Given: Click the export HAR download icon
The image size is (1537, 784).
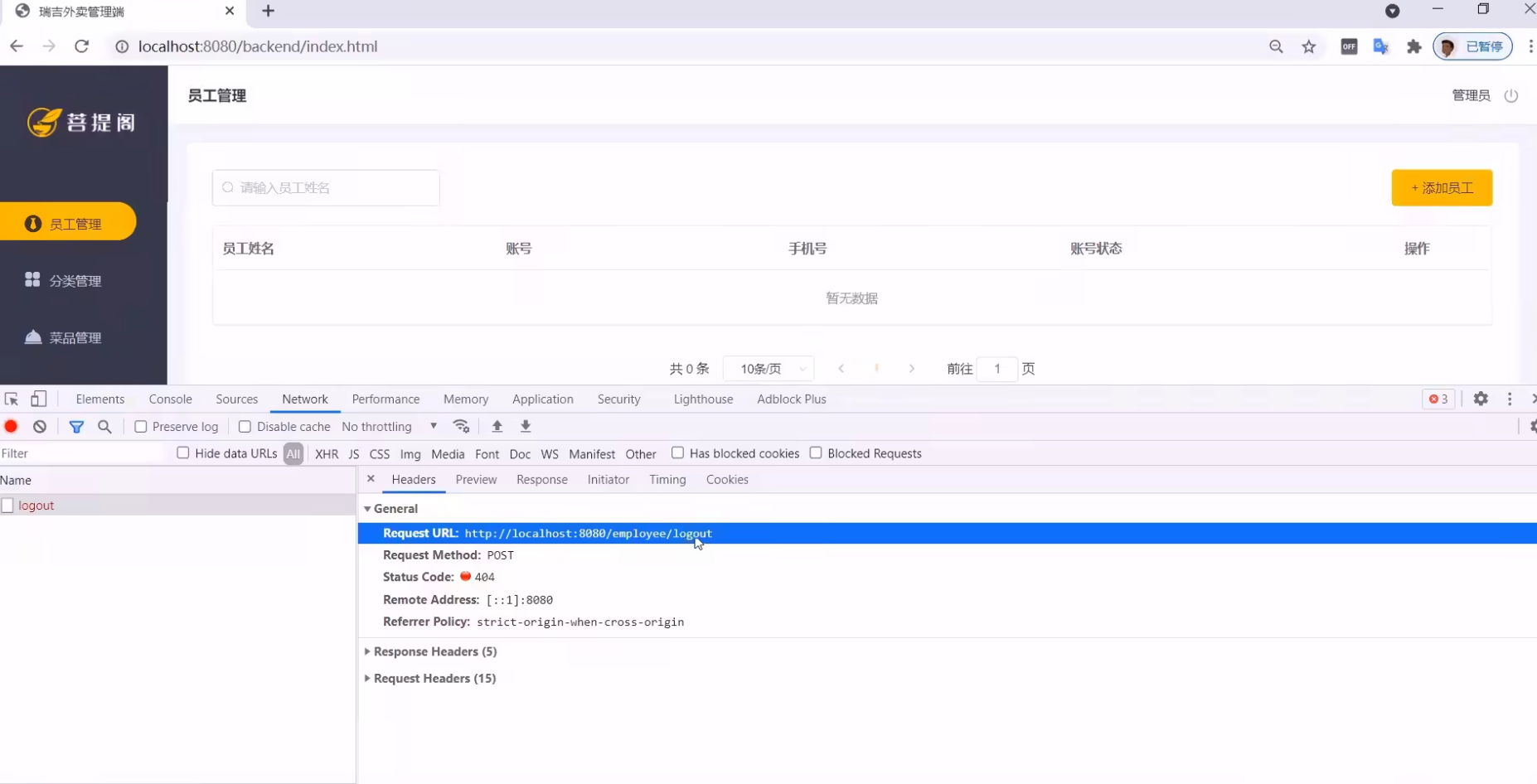Looking at the screenshot, I should point(526,426).
